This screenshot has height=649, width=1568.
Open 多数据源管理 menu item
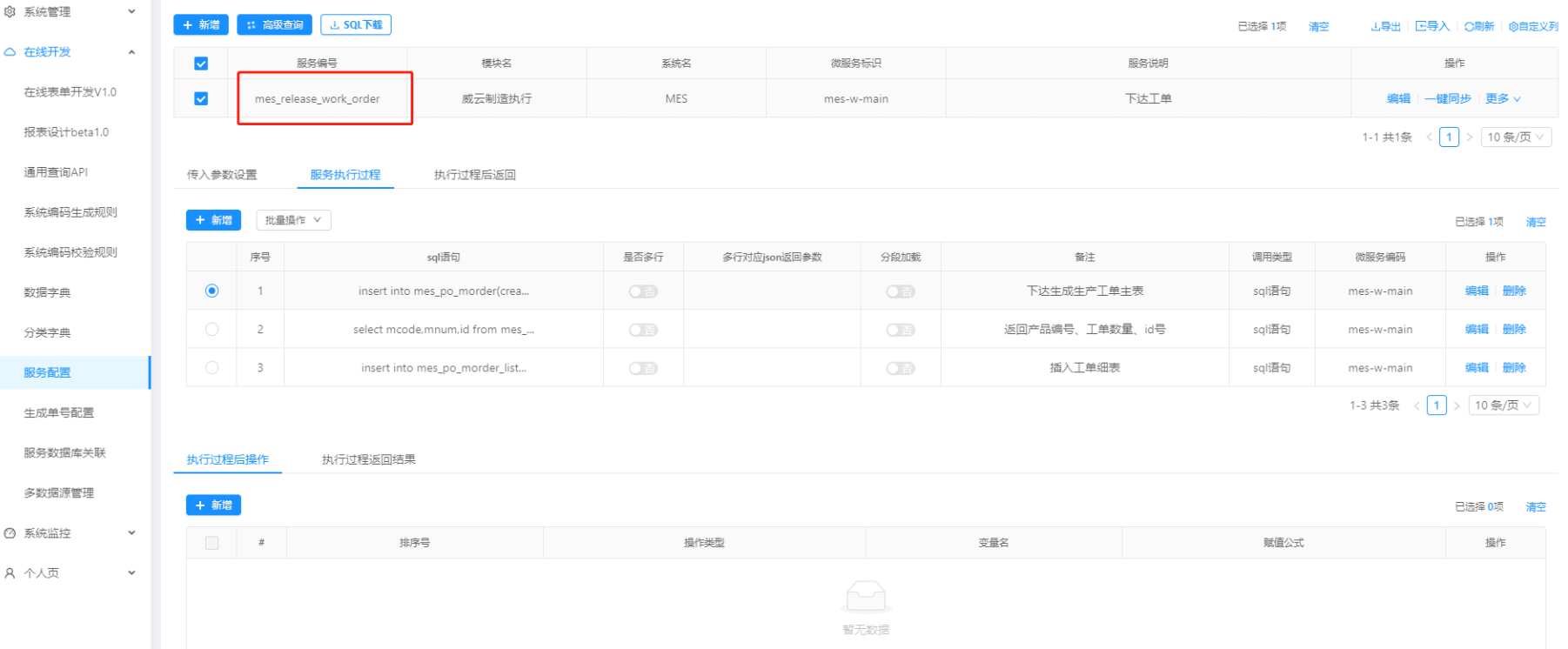pos(59,492)
